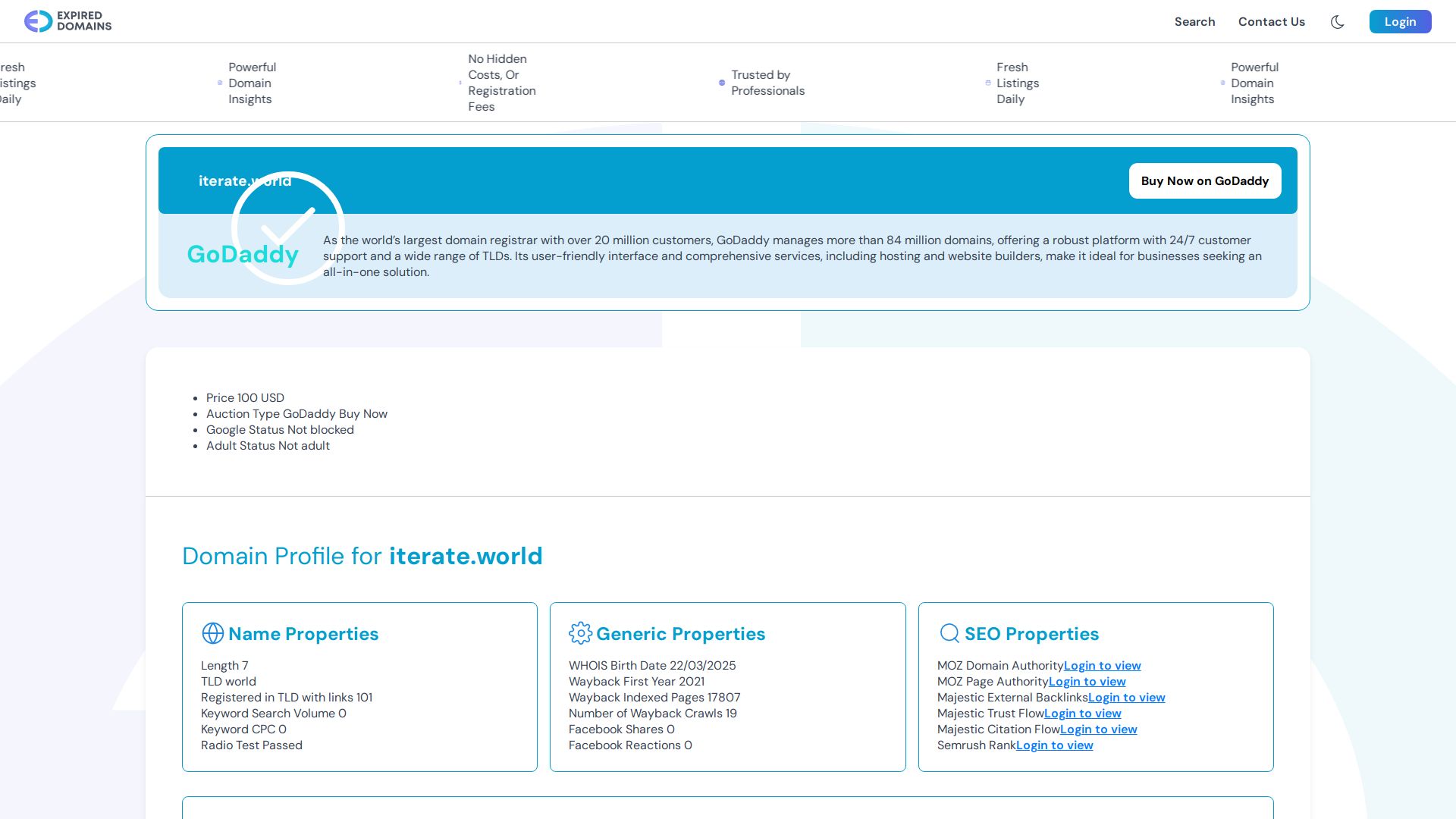Click the bullet icon beside Powerful Domain Insights

pos(1221,83)
